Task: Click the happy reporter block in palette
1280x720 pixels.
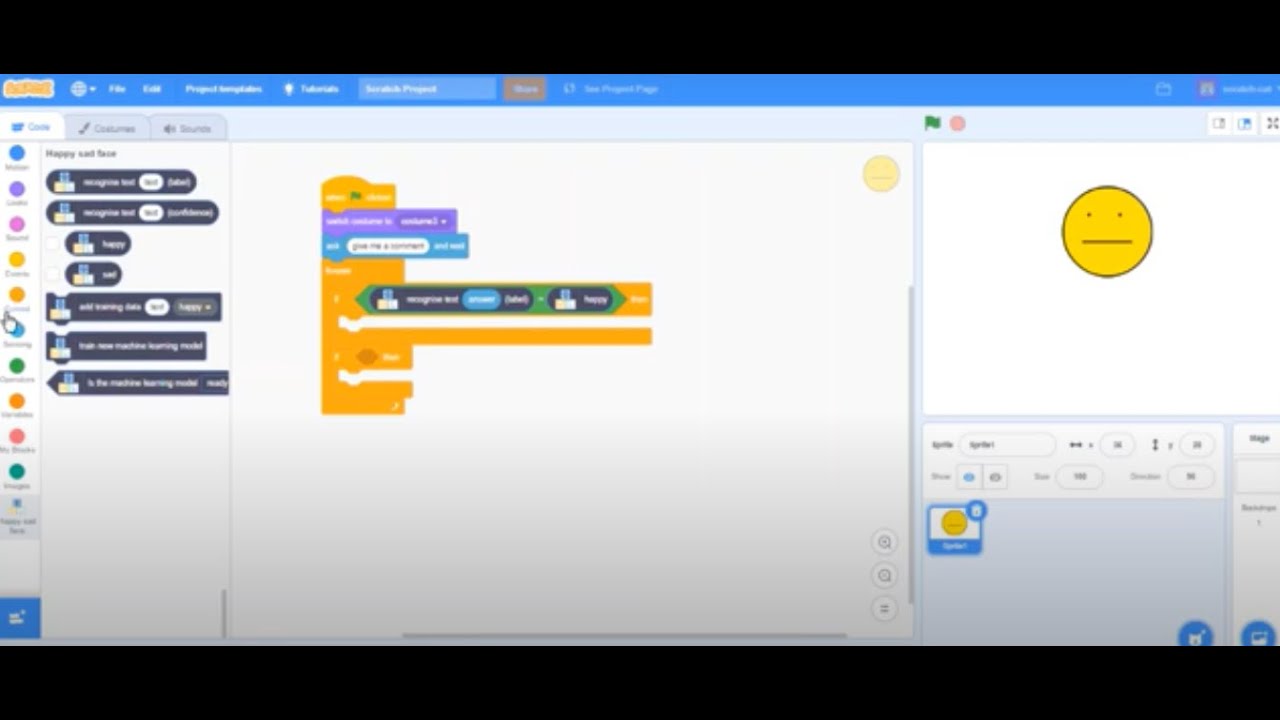Action: pos(98,243)
